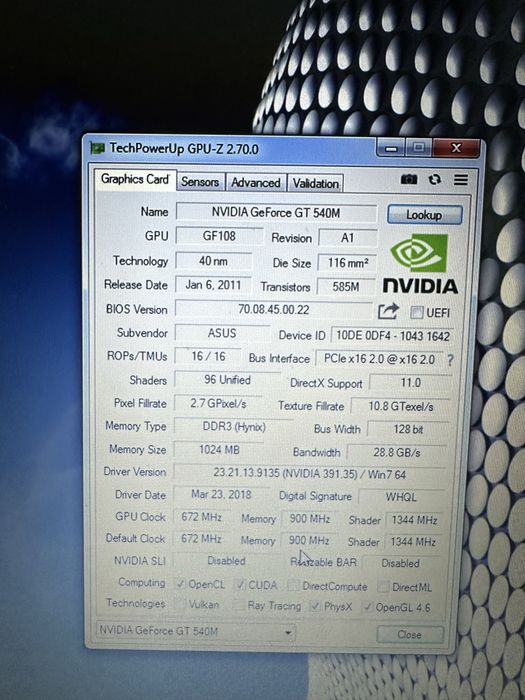The width and height of the screenshot is (525, 700).
Task: Switch to the Advanced tab
Action: coord(255,183)
